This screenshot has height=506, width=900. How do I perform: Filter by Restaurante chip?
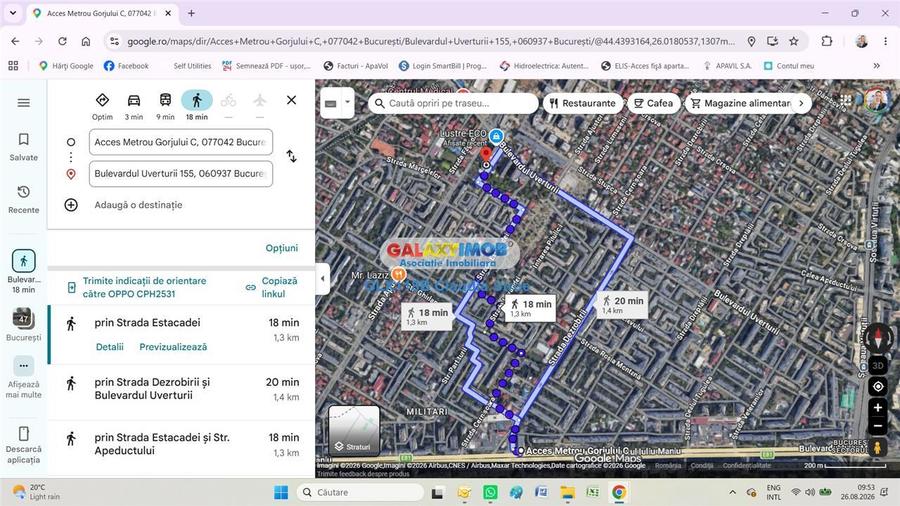[x=583, y=103]
